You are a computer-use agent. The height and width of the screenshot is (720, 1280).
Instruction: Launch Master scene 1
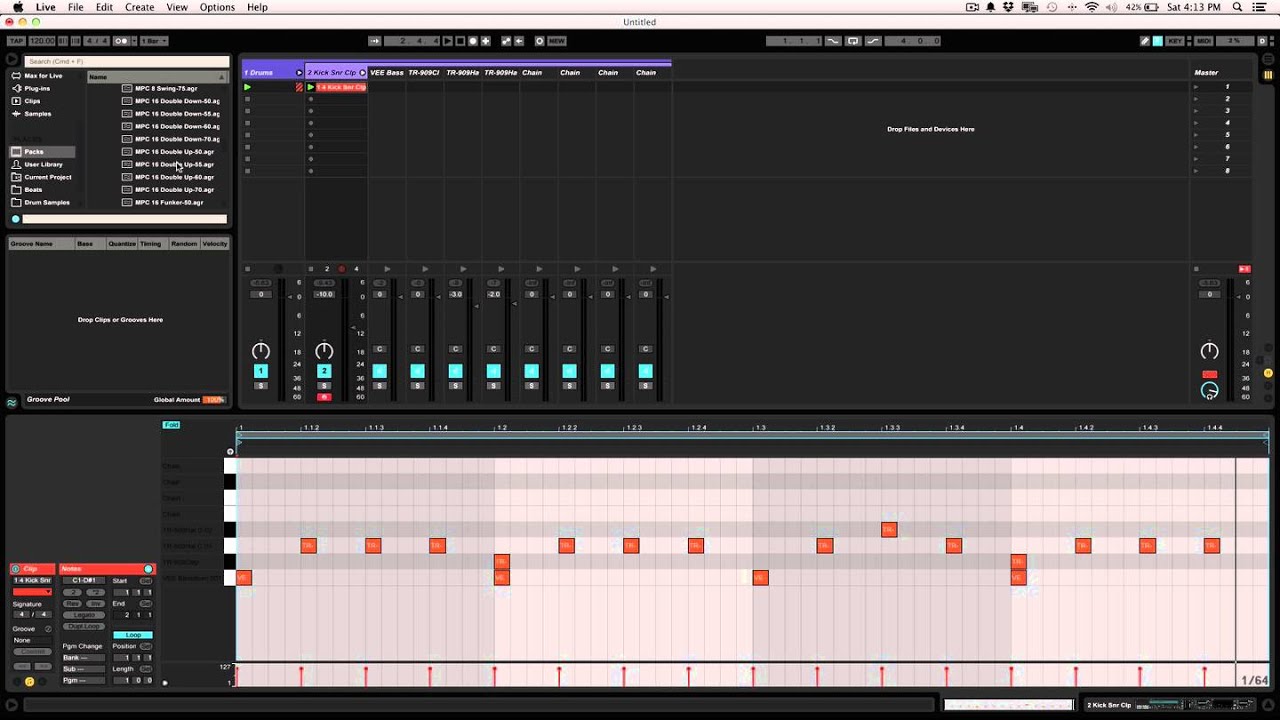(1195, 87)
